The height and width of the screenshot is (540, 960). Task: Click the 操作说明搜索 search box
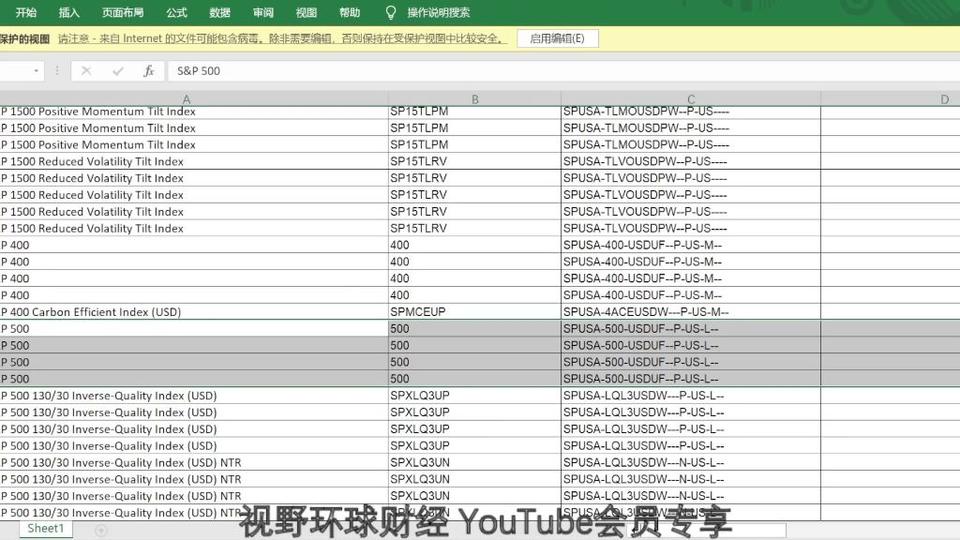[438, 12]
